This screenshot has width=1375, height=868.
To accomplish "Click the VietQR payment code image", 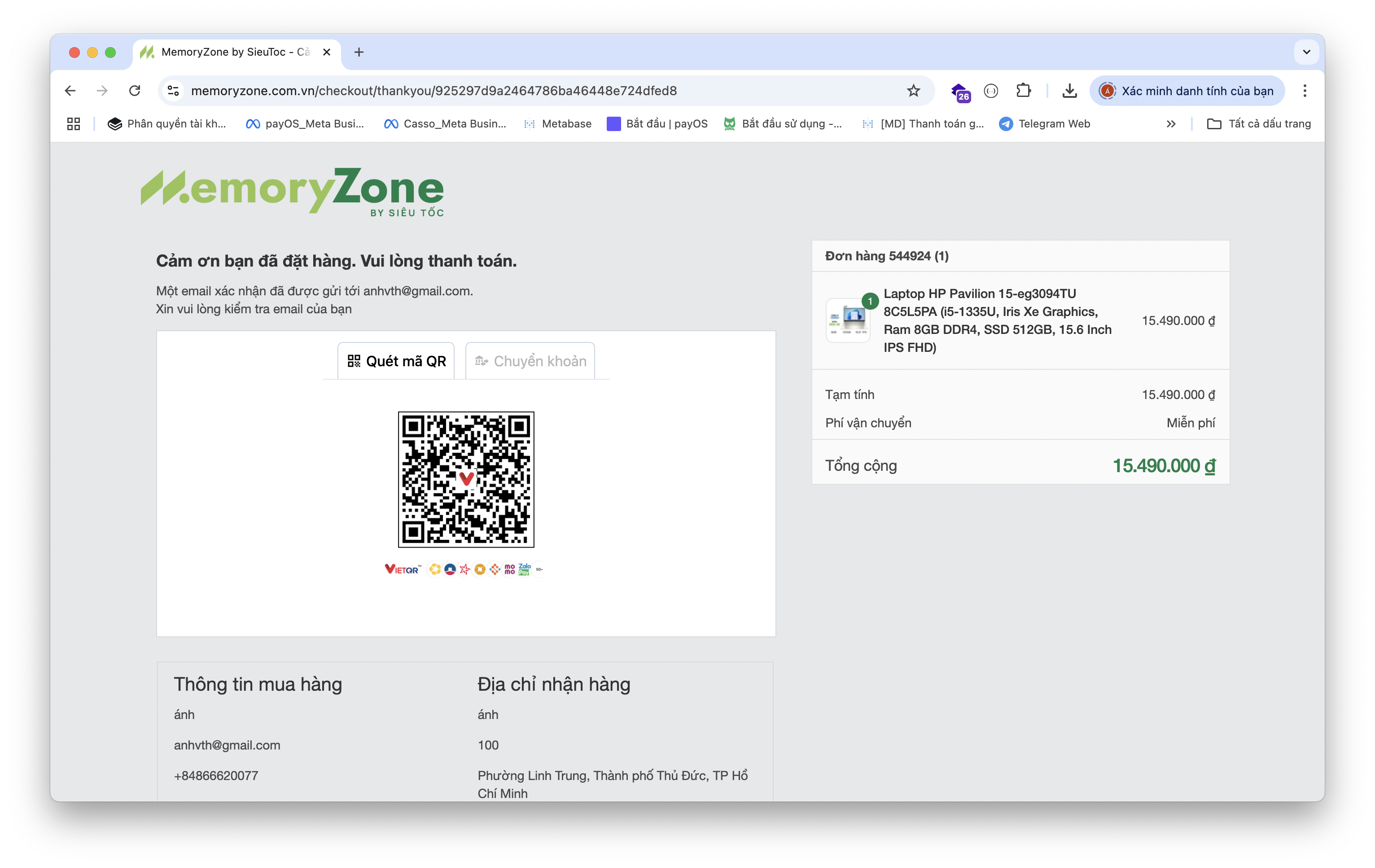I will (x=466, y=479).
